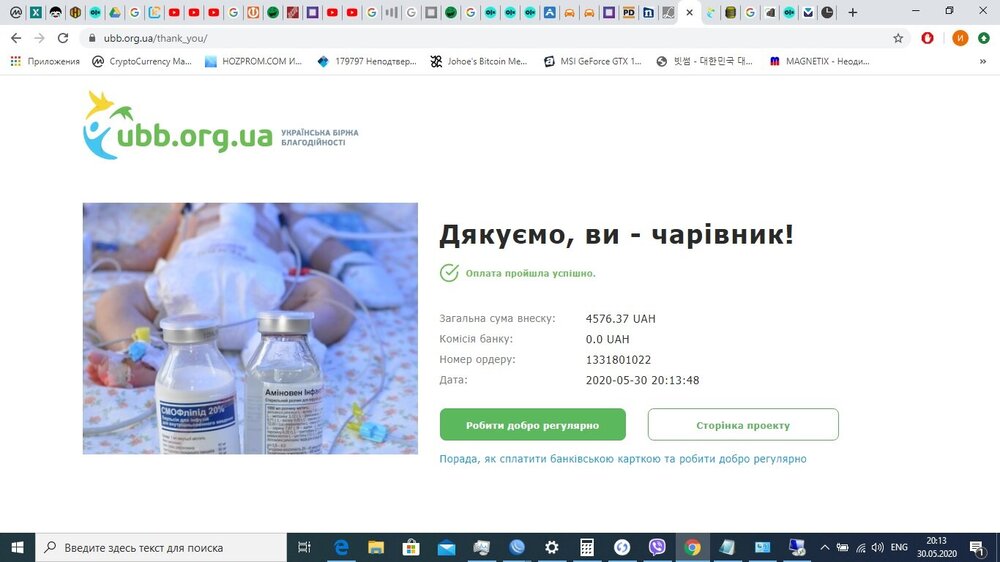The image size is (1000, 562).
Task: Click the Windows search input field
Action: (x=161, y=547)
